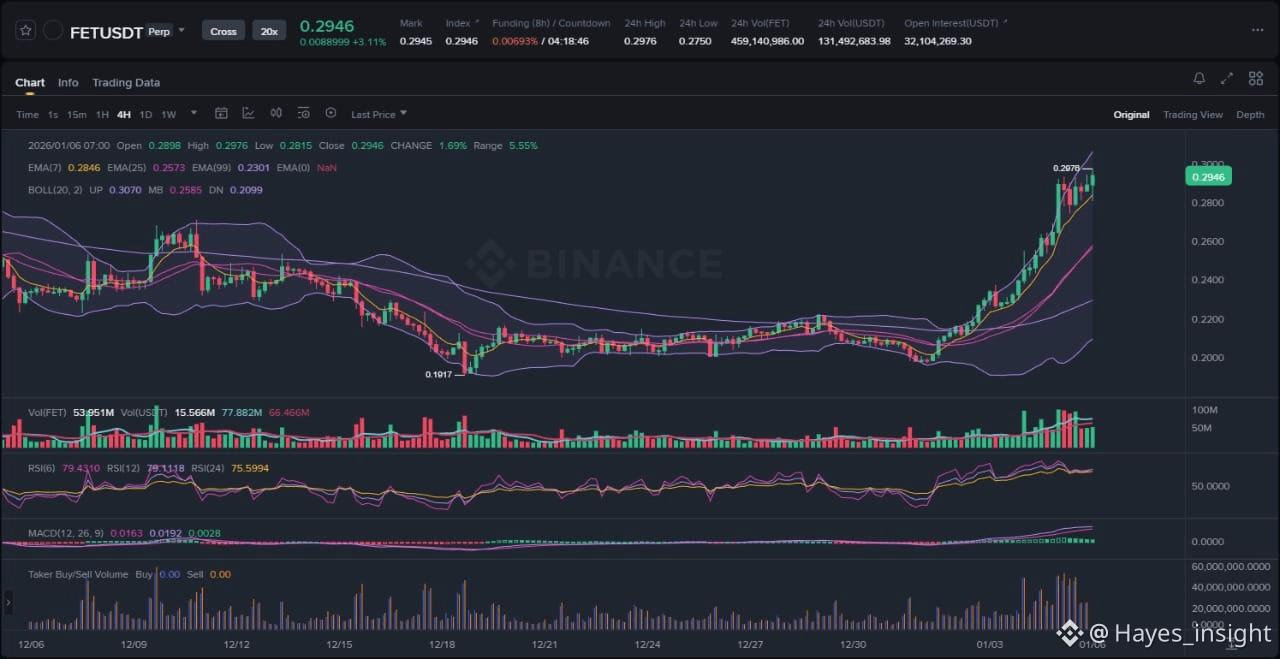Select the 1D timeframe interval
The height and width of the screenshot is (659, 1280).
click(146, 115)
